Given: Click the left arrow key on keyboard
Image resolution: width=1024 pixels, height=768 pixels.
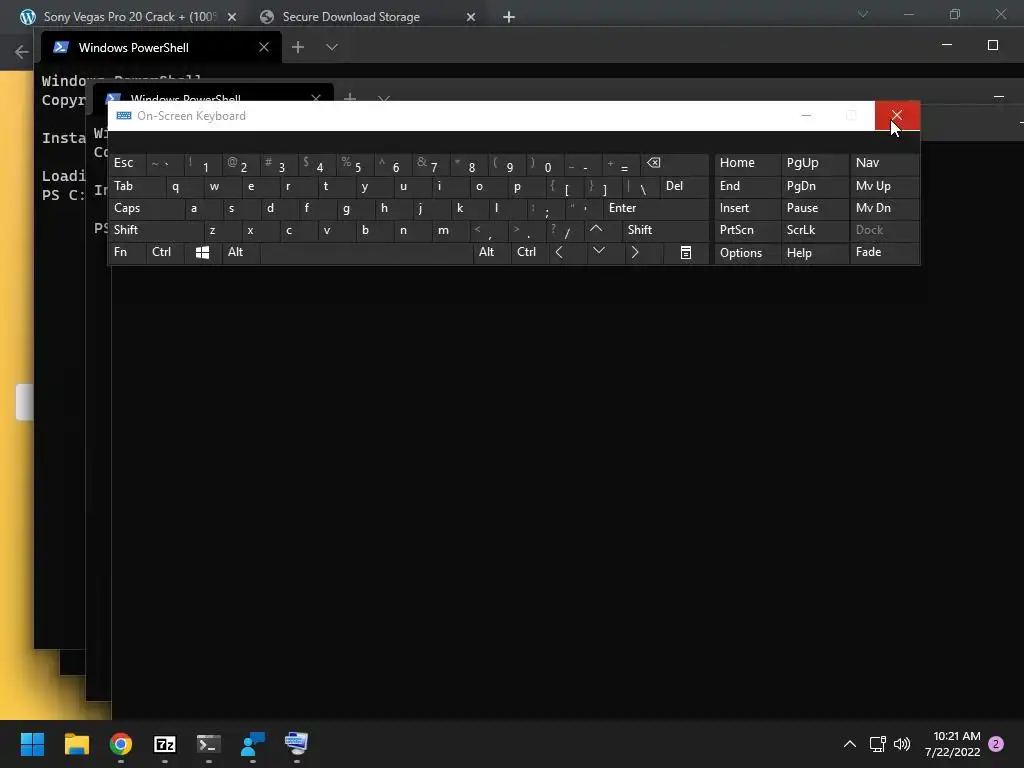Looking at the screenshot, I should click(x=559, y=253).
